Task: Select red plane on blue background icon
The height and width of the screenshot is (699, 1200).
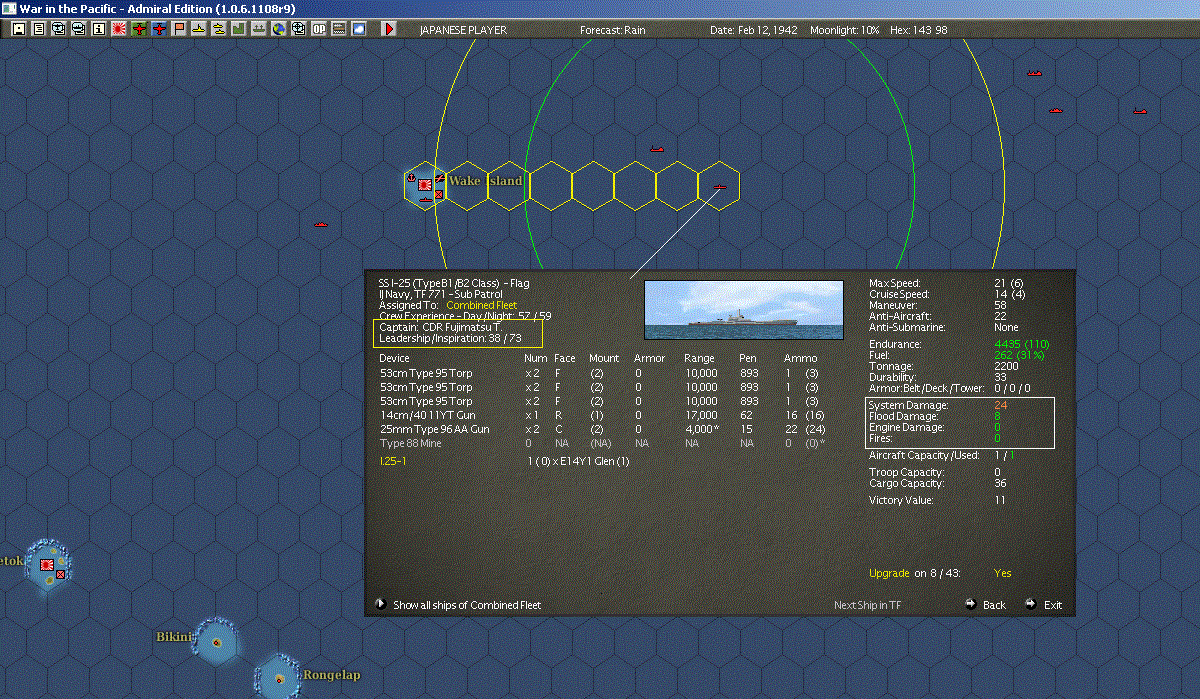Action: coord(159,29)
